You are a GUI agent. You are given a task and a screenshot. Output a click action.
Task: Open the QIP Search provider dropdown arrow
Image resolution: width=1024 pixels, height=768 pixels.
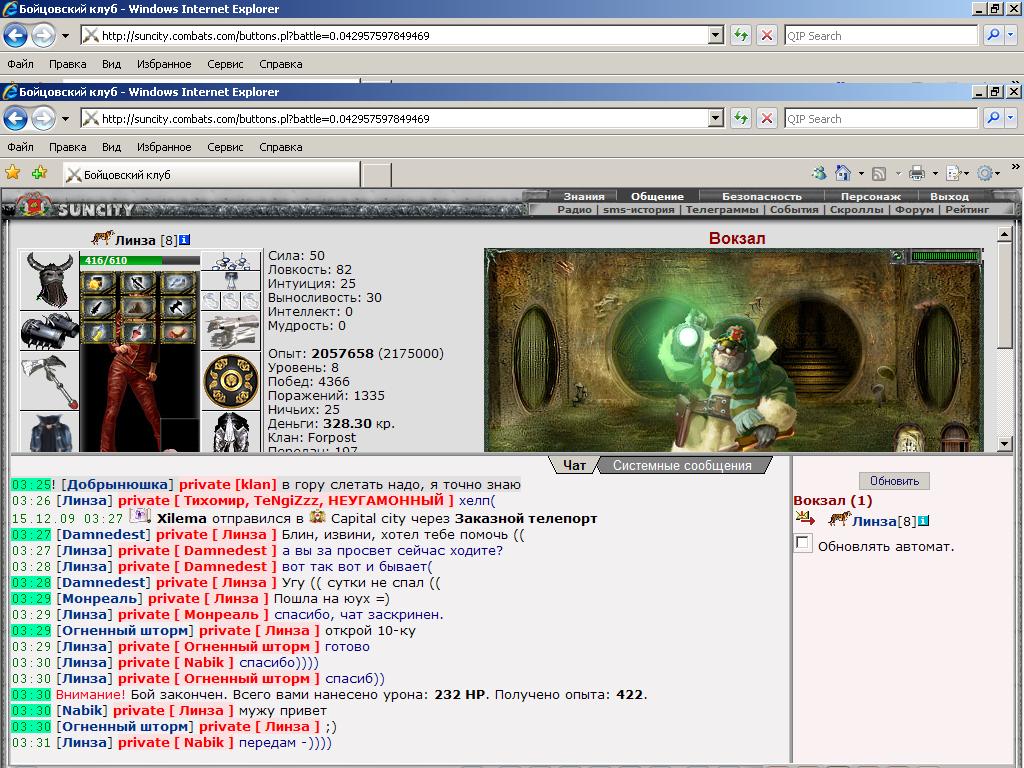(1011, 118)
